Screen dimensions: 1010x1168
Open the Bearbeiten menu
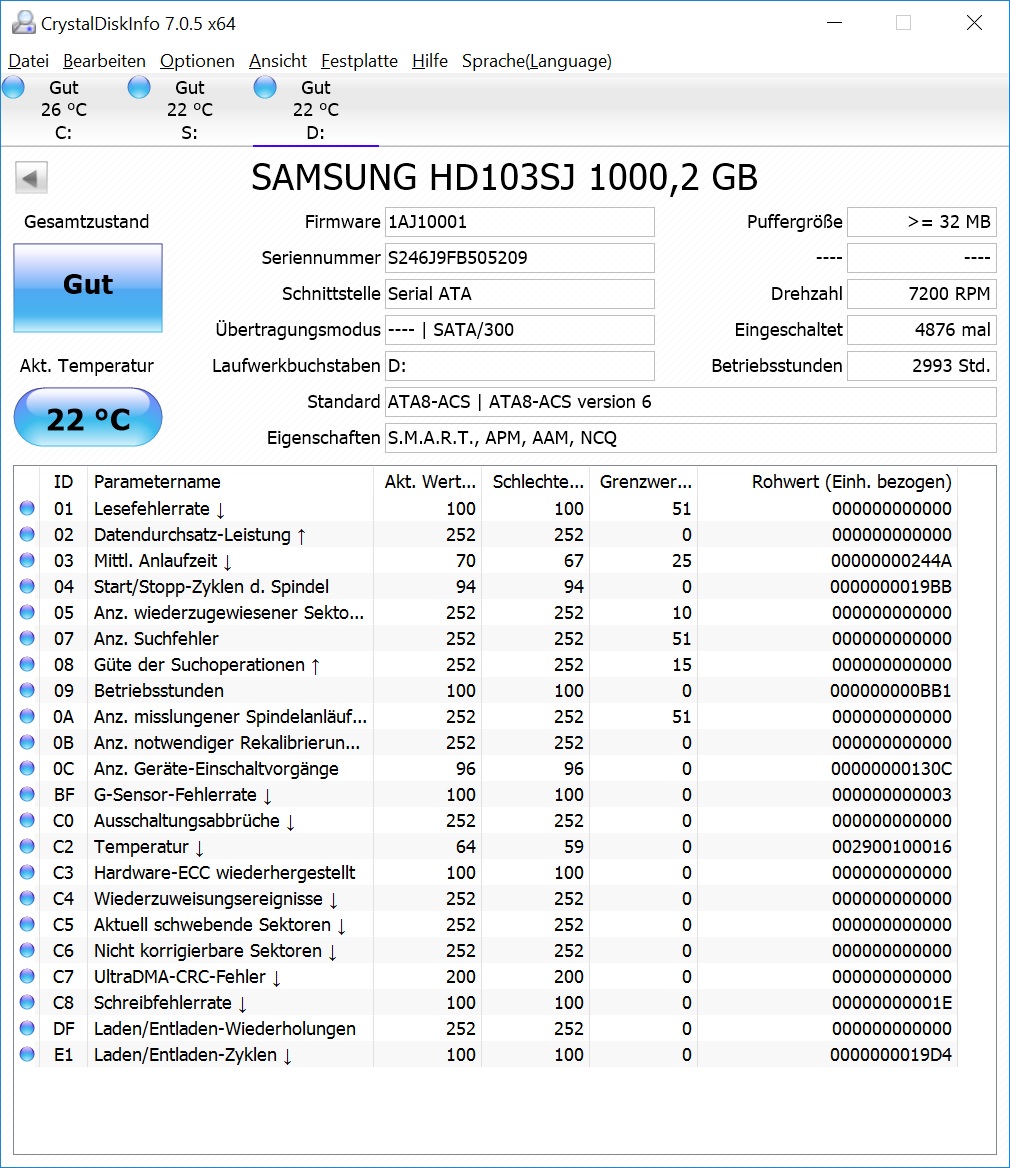click(104, 61)
